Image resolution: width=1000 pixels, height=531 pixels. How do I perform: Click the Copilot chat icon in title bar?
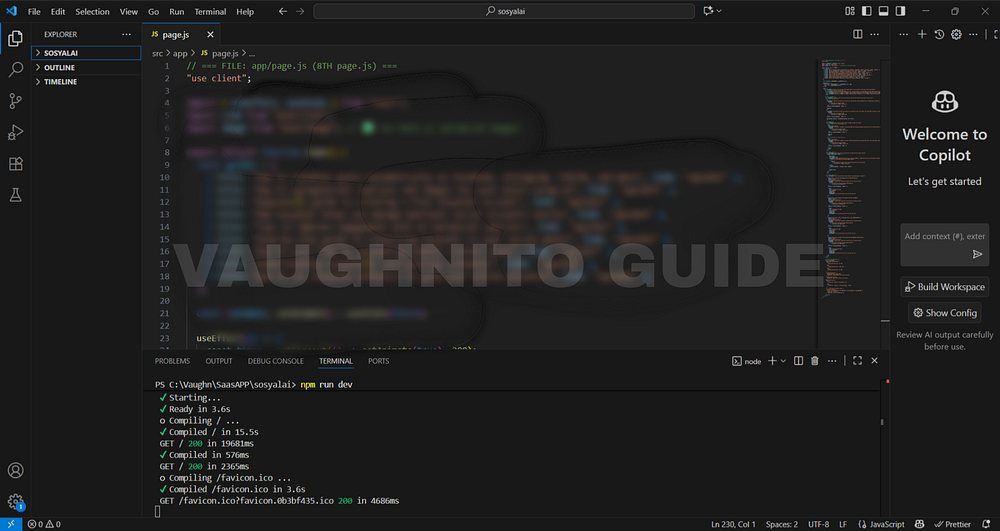pyautogui.click(x=708, y=11)
